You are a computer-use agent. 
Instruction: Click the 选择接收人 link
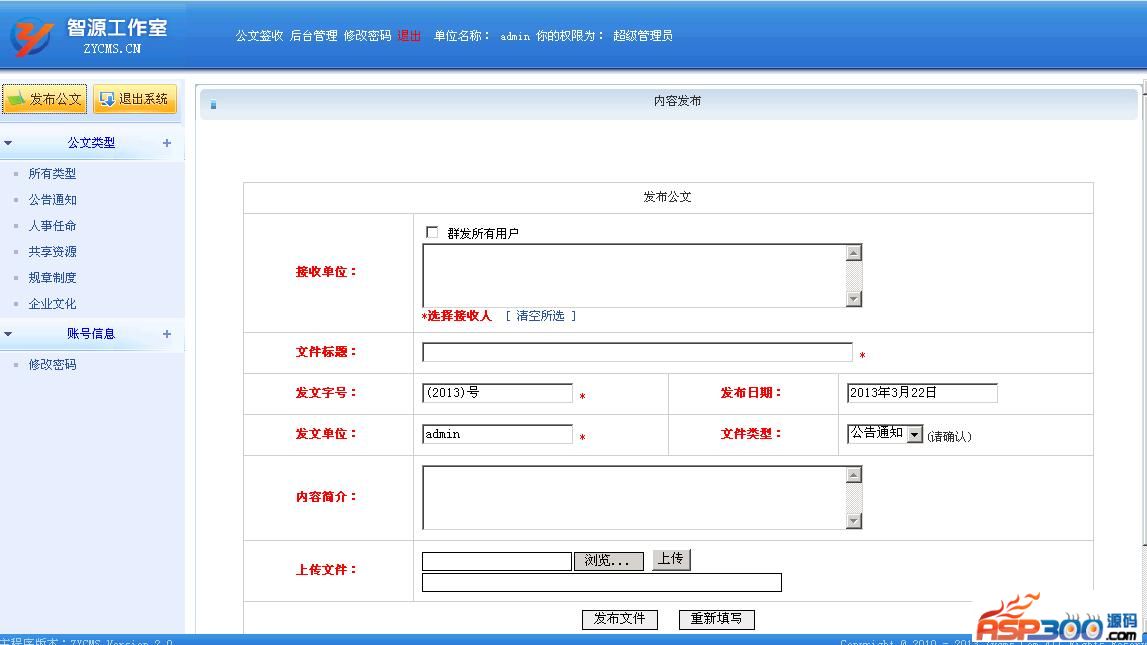click(459, 316)
